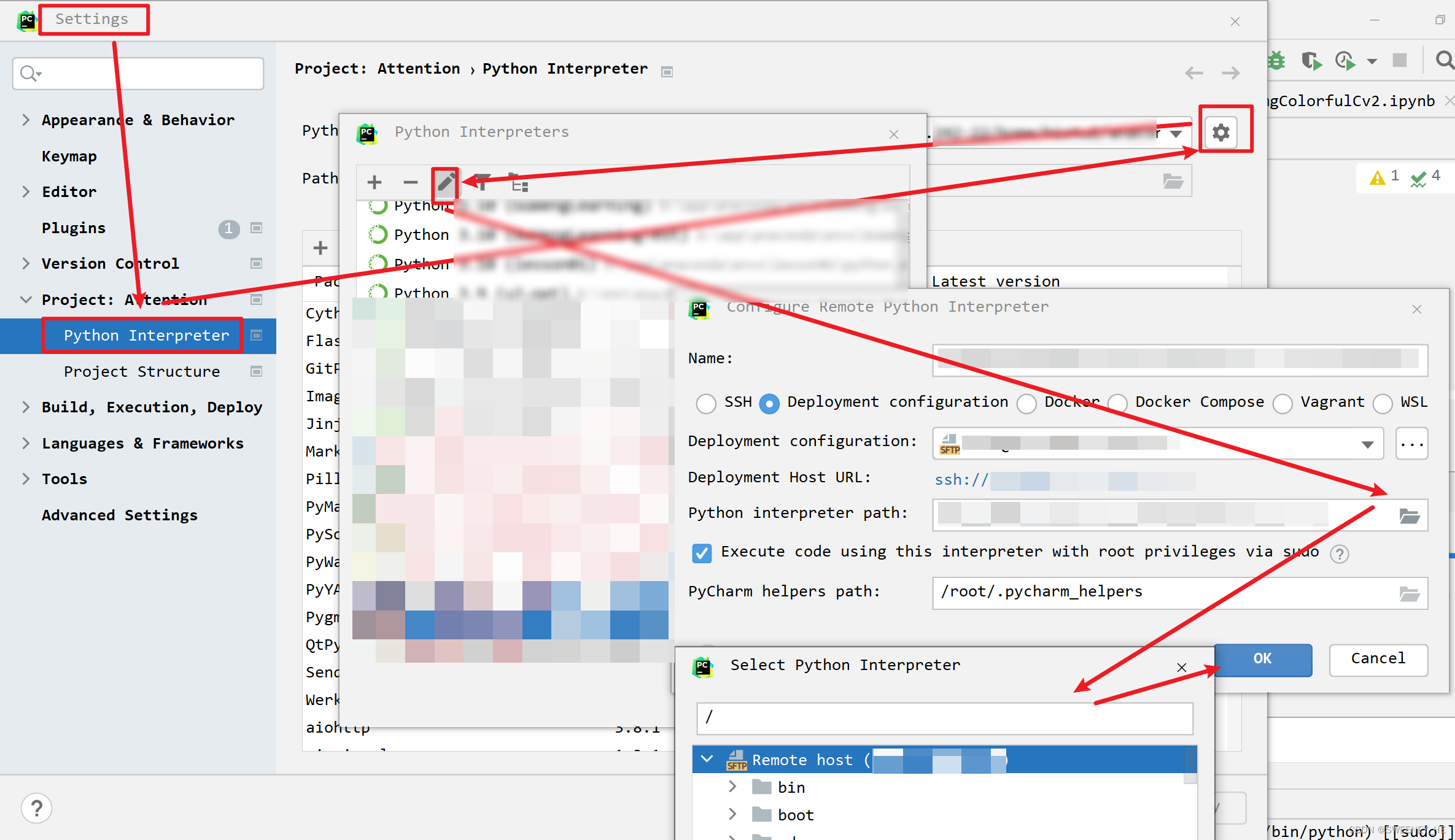The height and width of the screenshot is (840, 1455).
Task: Click the debug bug icon in main toolbar
Action: click(1276, 60)
